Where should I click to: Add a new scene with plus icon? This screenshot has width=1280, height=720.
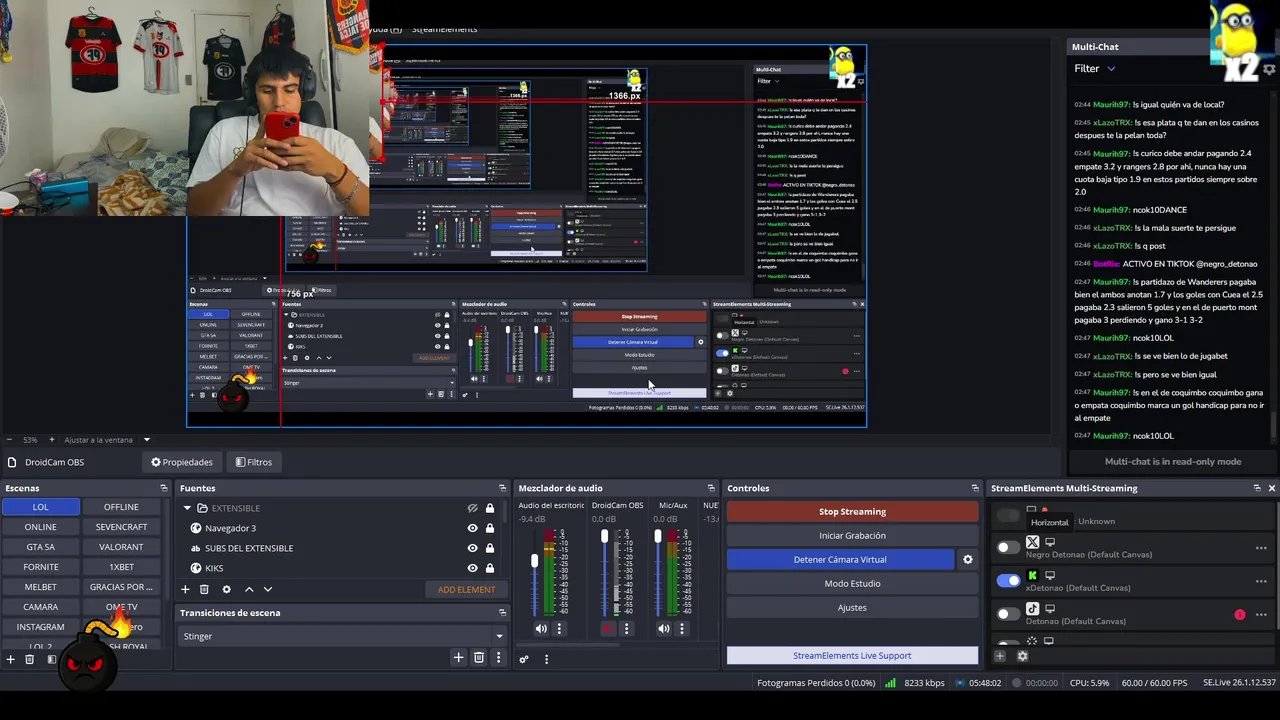pos(11,659)
